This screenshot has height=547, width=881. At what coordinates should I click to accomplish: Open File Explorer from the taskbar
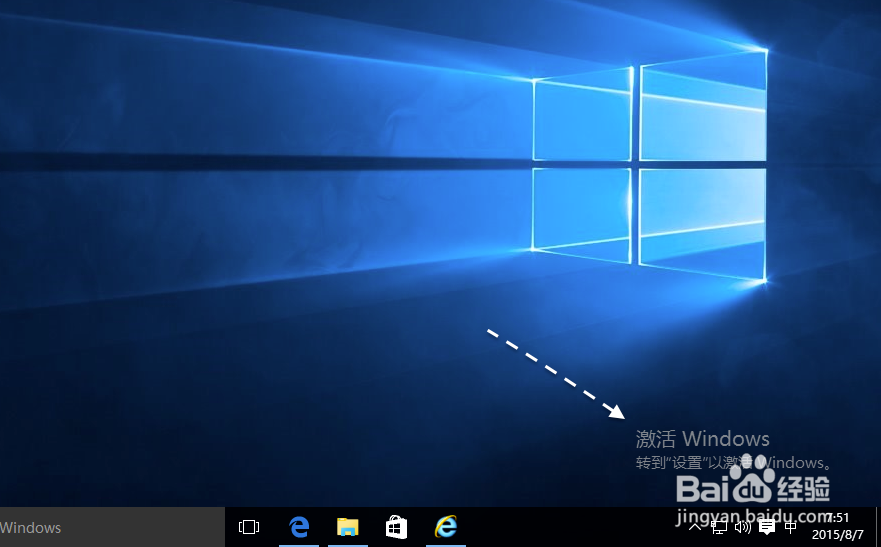coord(348,527)
